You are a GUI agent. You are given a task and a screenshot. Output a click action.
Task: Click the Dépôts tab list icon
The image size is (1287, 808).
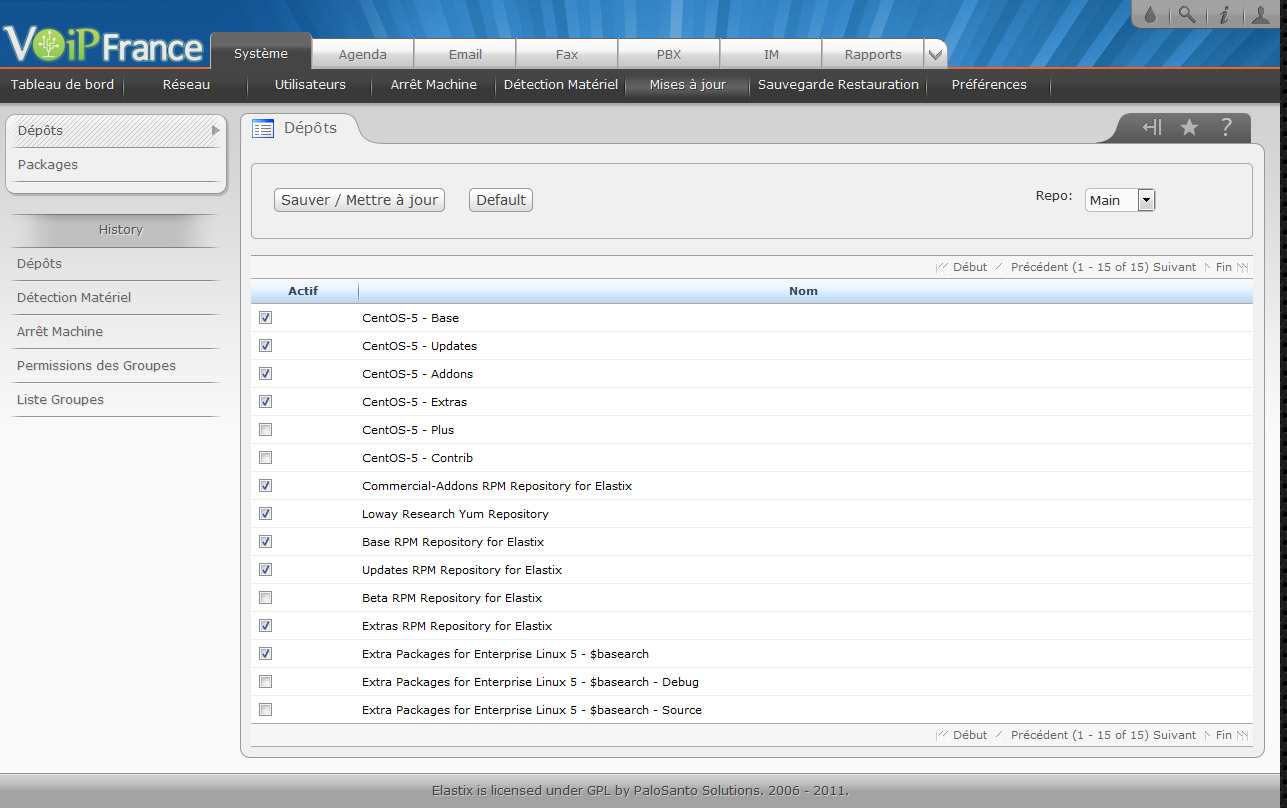pos(263,128)
